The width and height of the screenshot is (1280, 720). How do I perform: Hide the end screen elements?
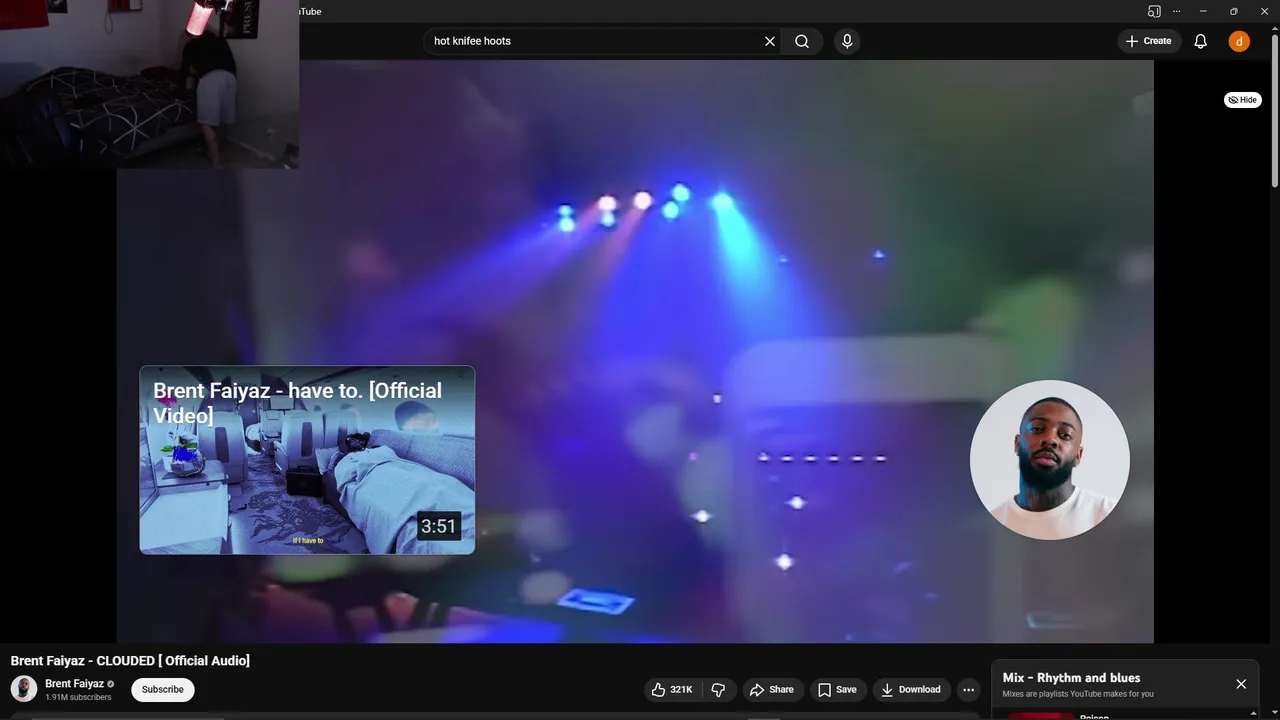coord(1243,100)
